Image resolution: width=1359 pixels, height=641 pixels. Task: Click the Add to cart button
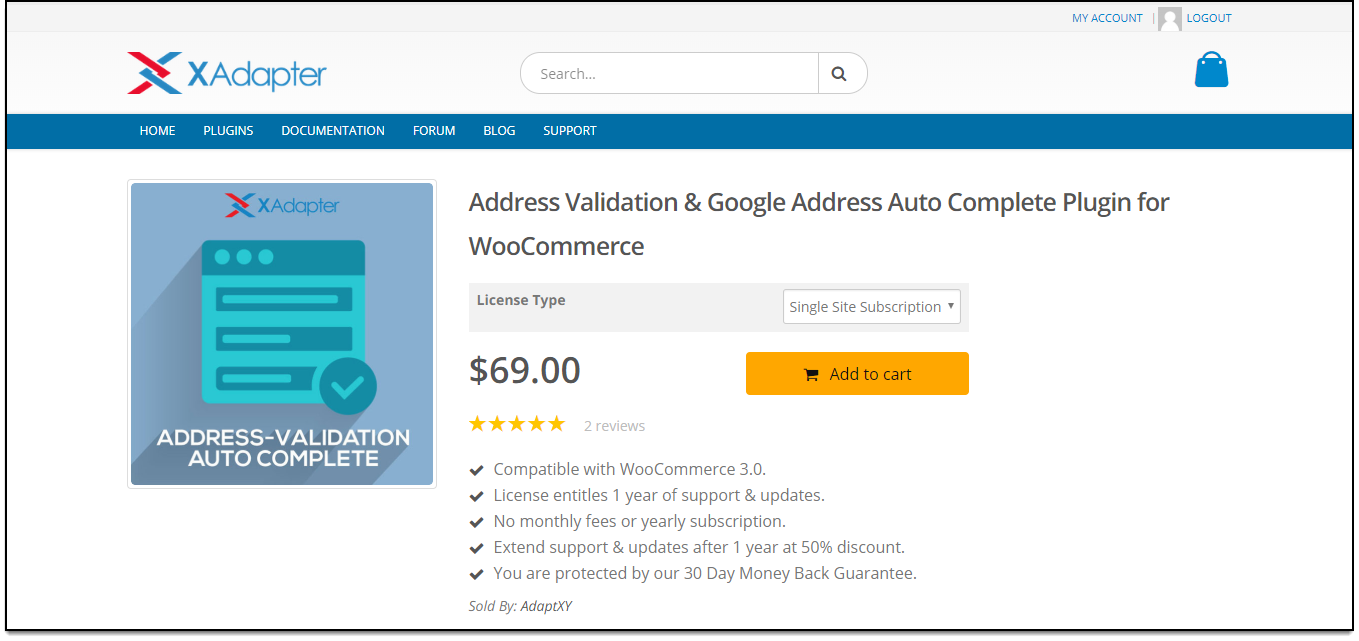857,373
